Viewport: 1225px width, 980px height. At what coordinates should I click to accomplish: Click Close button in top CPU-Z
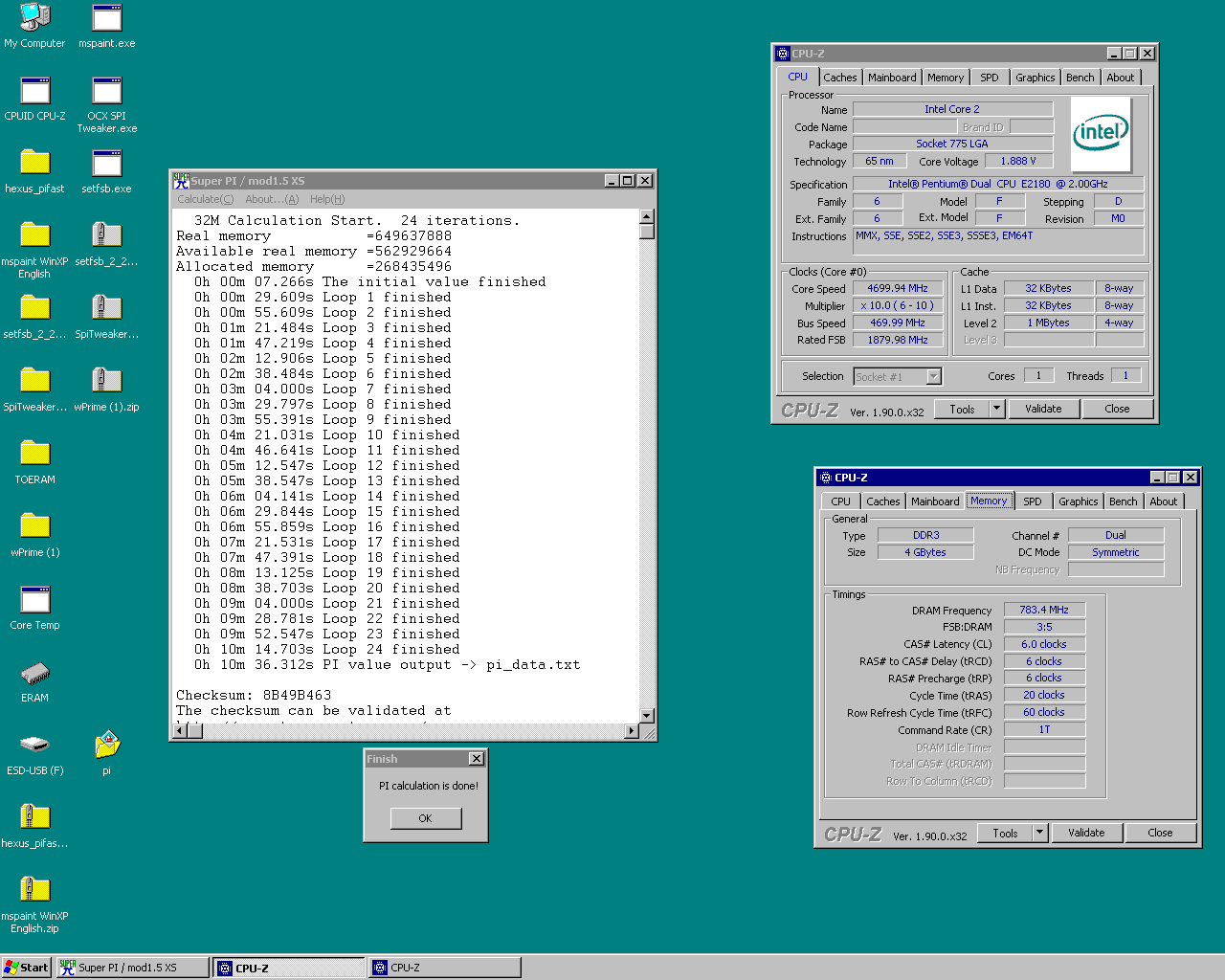1117,409
